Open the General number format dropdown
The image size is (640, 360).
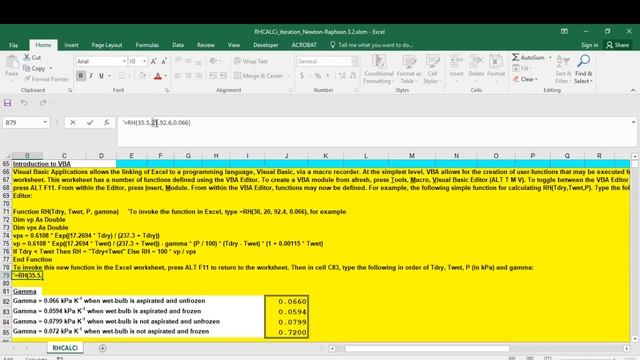pyautogui.click(x=354, y=61)
